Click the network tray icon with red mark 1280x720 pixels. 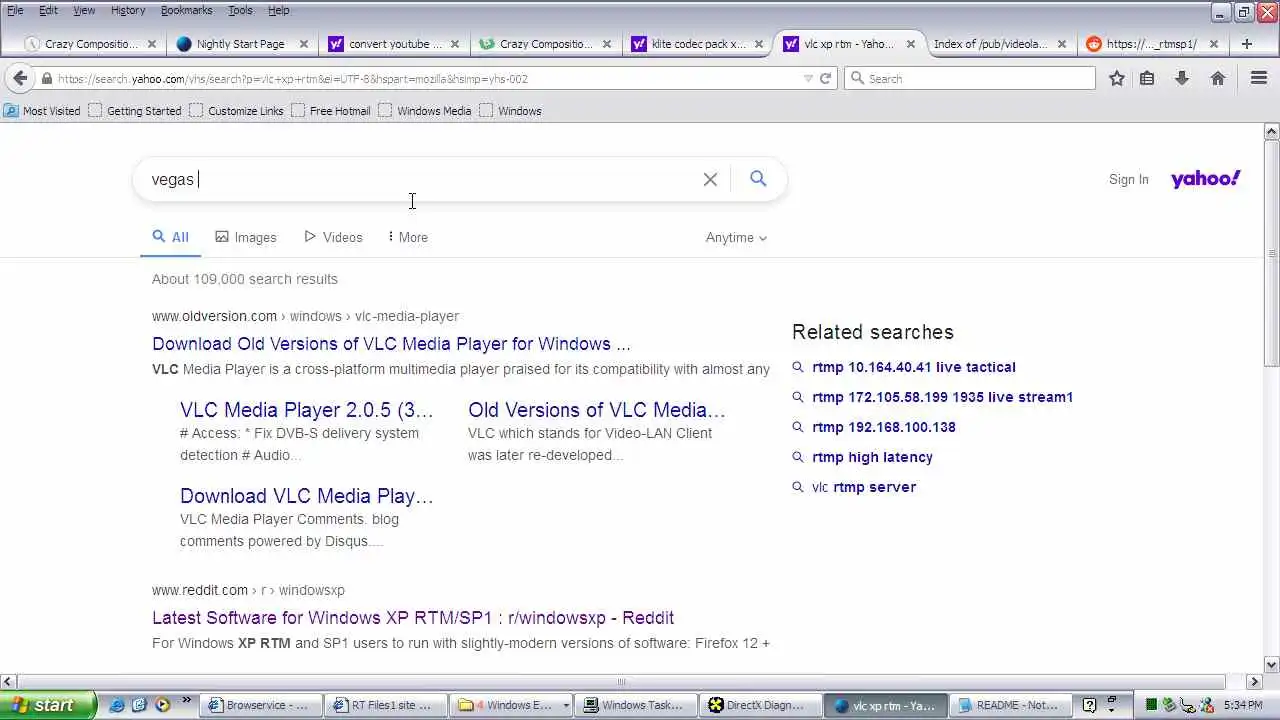click(x=1207, y=705)
